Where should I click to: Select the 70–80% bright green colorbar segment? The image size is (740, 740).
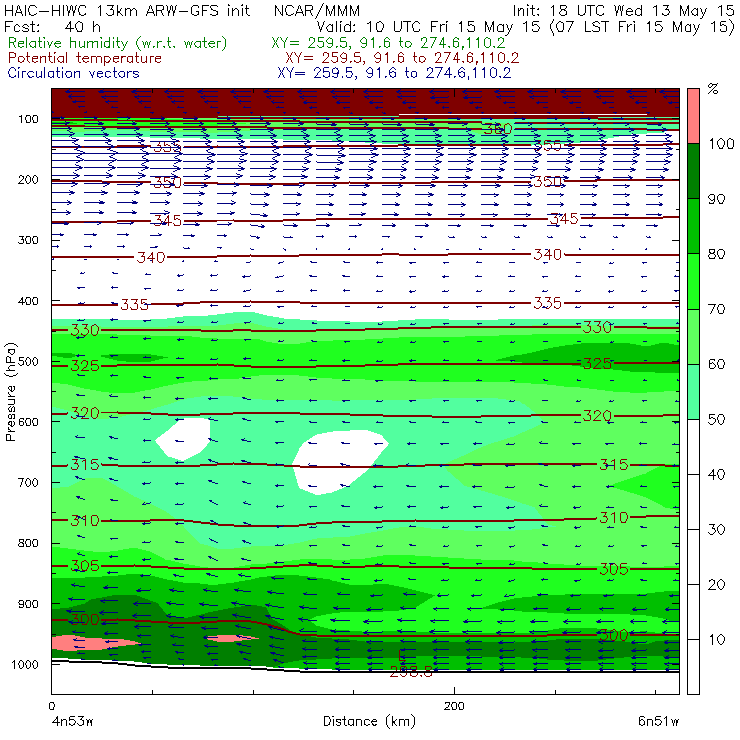pos(693,281)
